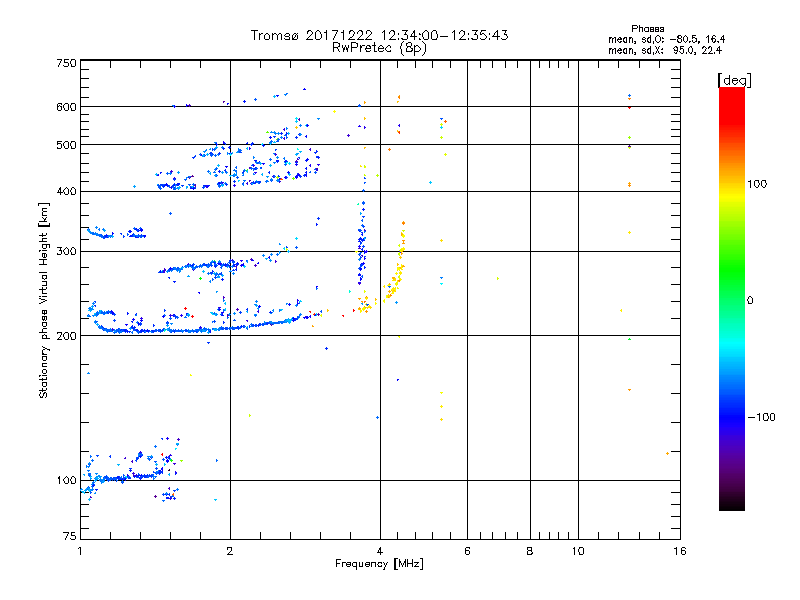800x600 pixels.
Task: Click the x-axis '16' tick label
Action: pos(680,551)
